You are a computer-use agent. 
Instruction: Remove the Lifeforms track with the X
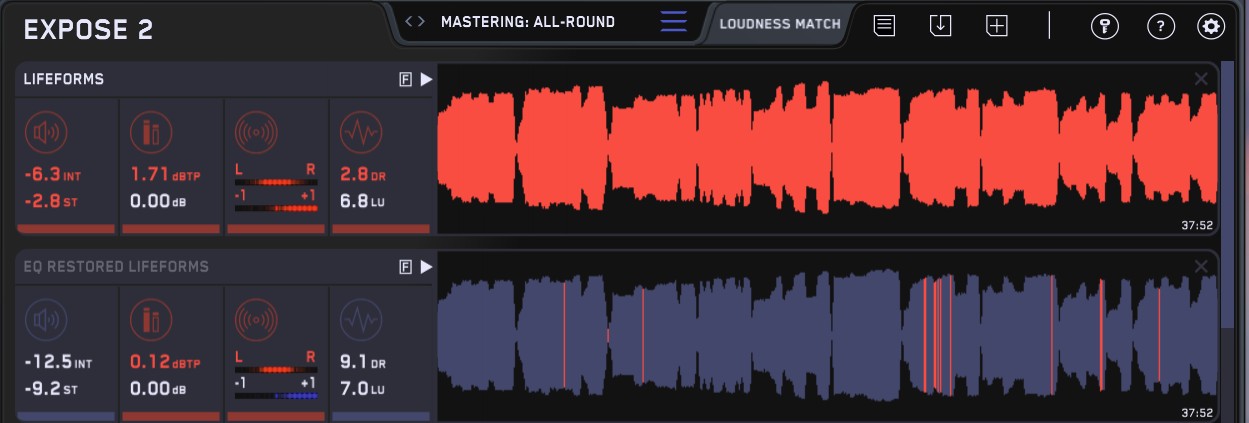[1201, 79]
